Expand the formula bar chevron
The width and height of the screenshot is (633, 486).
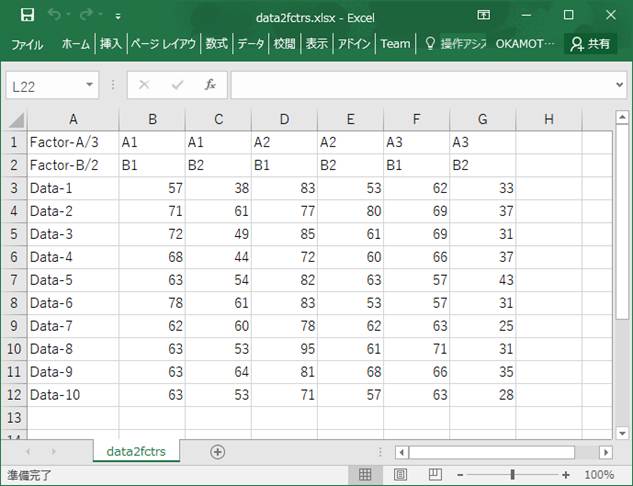pos(619,86)
